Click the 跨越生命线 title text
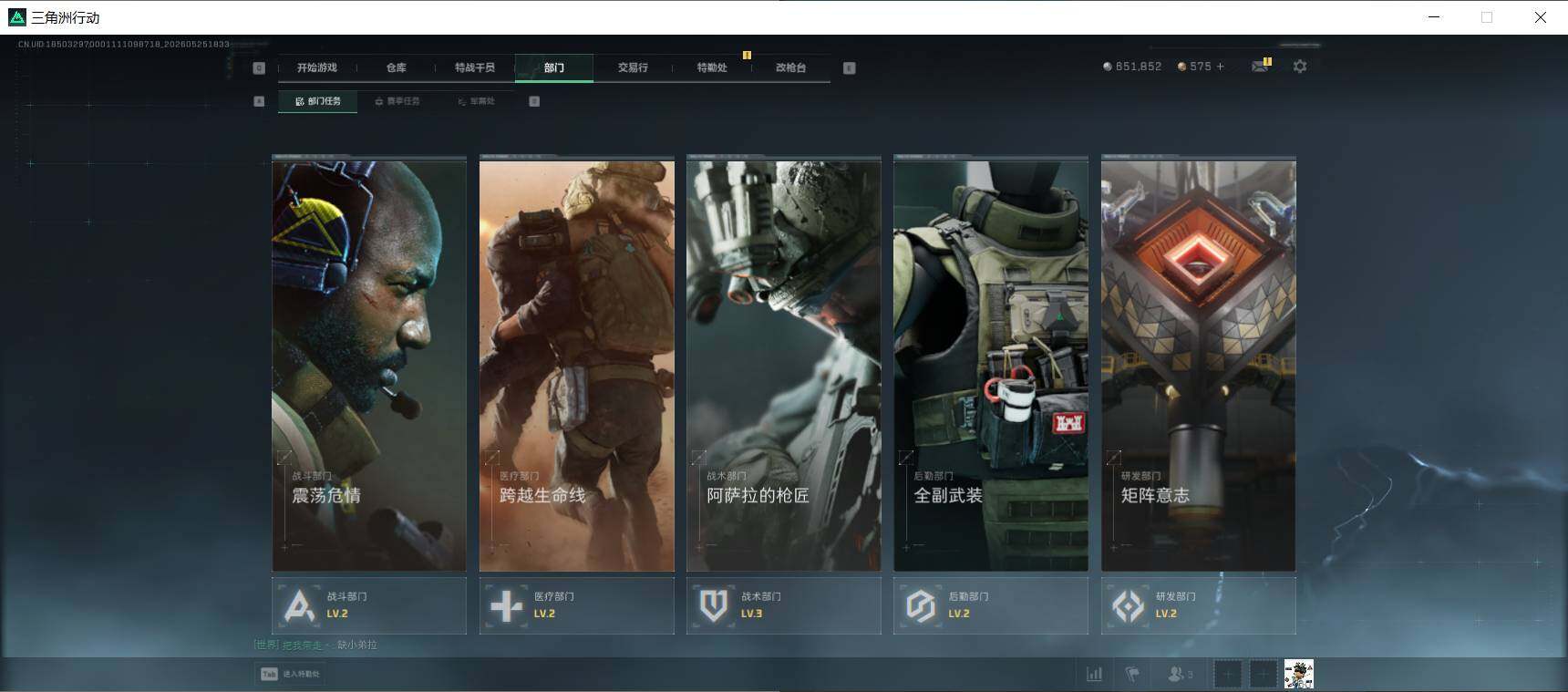This screenshot has height=692, width=1568. 542,495
